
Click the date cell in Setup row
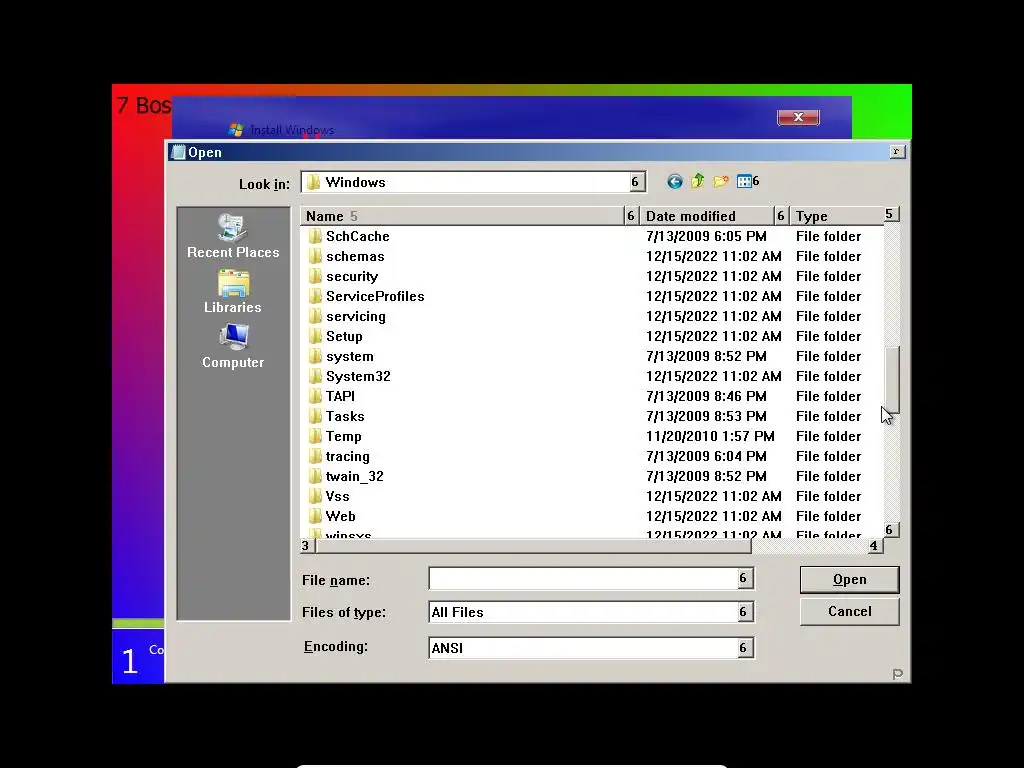[713, 336]
